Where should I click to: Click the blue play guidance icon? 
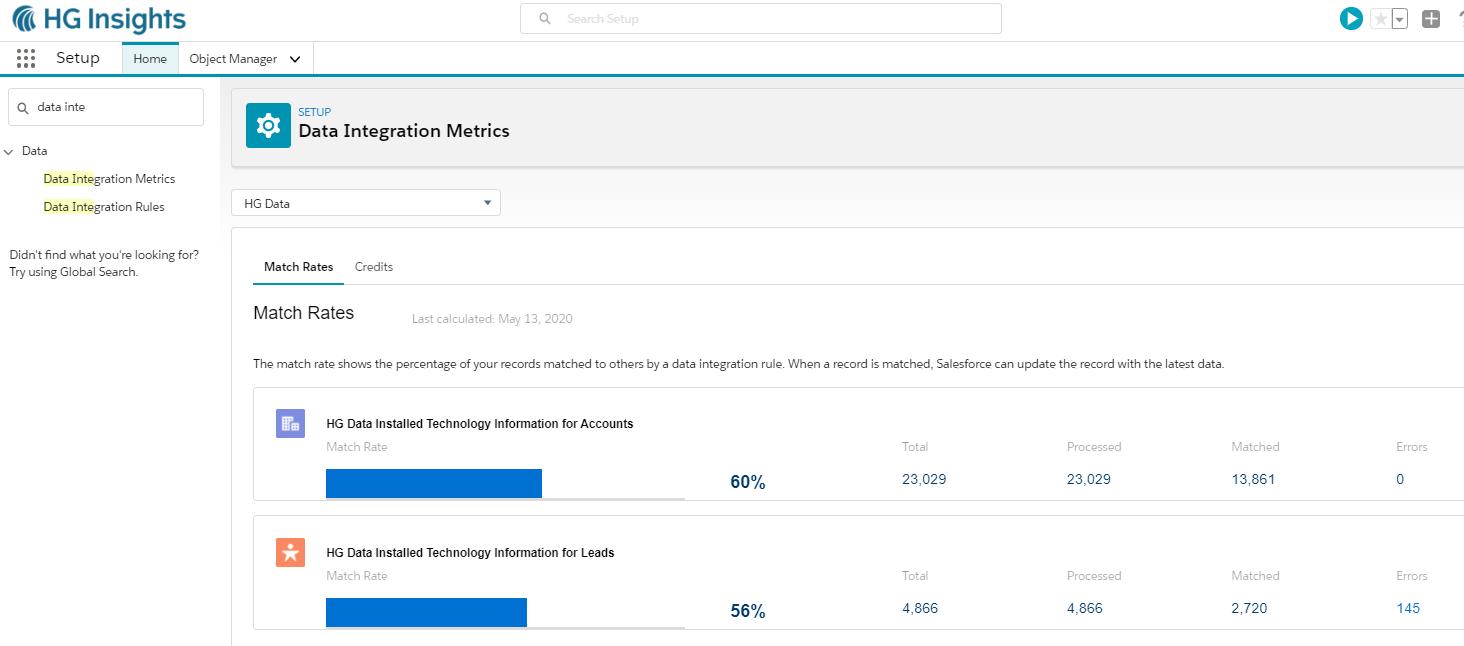click(x=1351, y=18)
